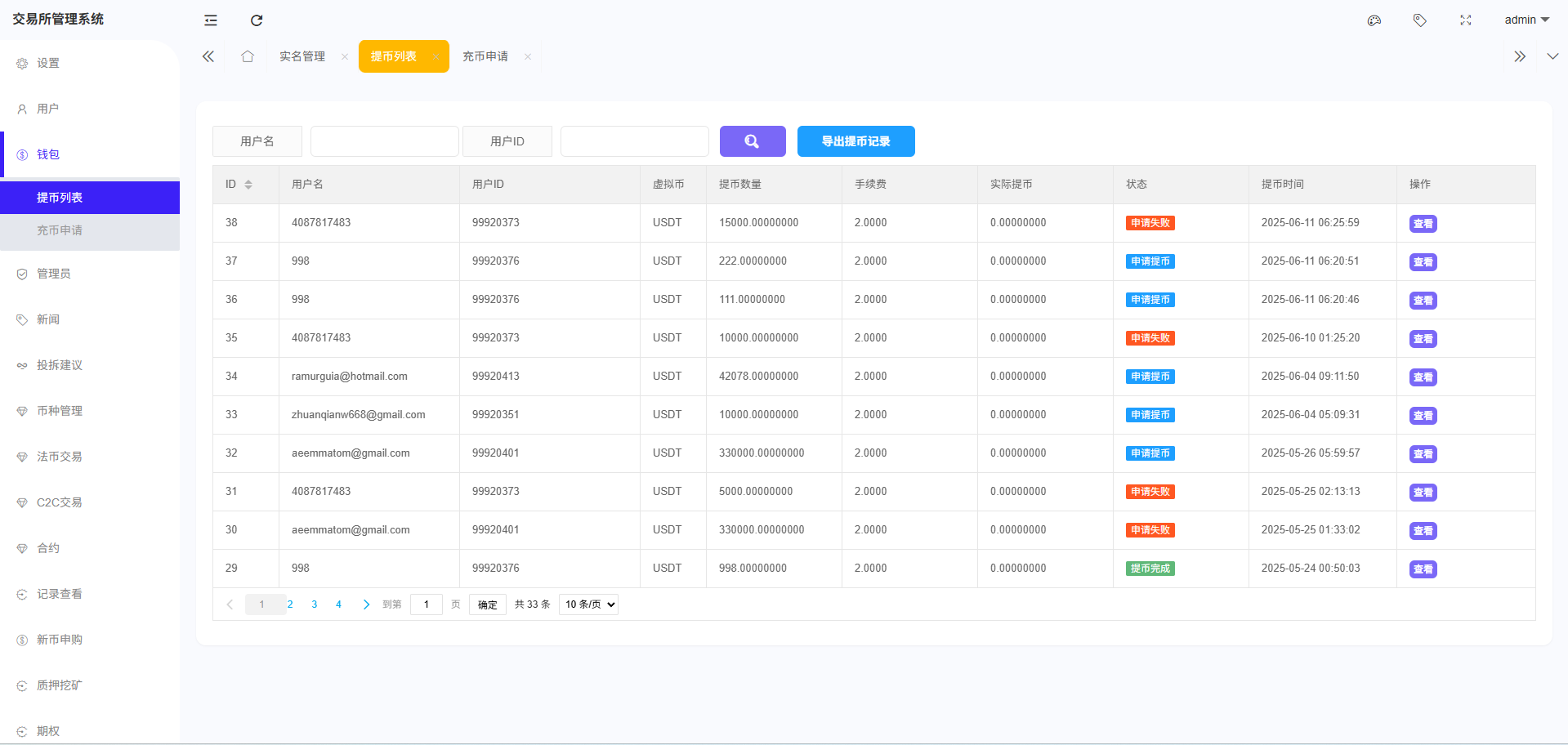
Task: Open the 10条/页 page size dropdown
Action: (x=587, y=604)
